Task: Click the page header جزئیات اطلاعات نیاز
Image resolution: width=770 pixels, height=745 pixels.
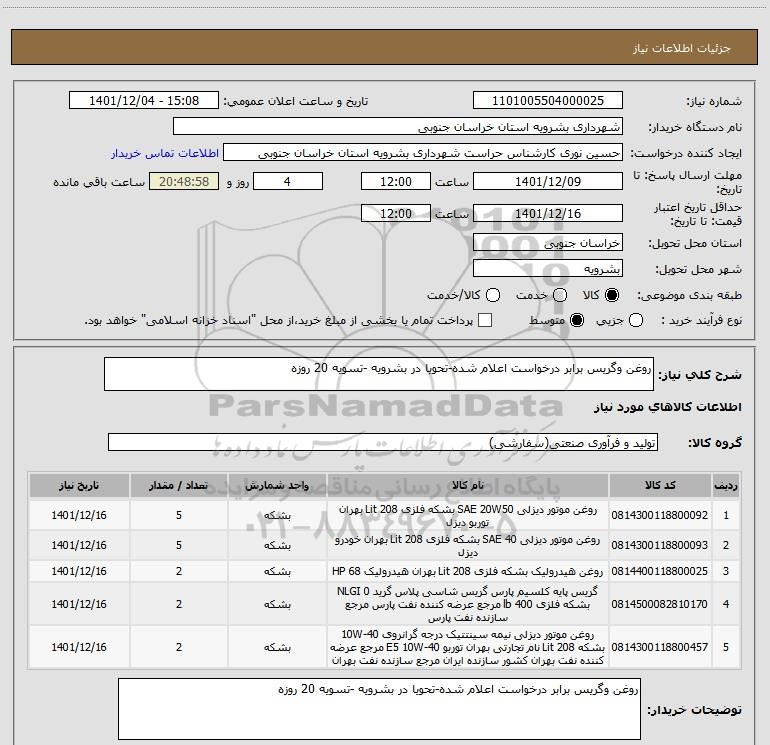Action: click(x=682, y=48)
